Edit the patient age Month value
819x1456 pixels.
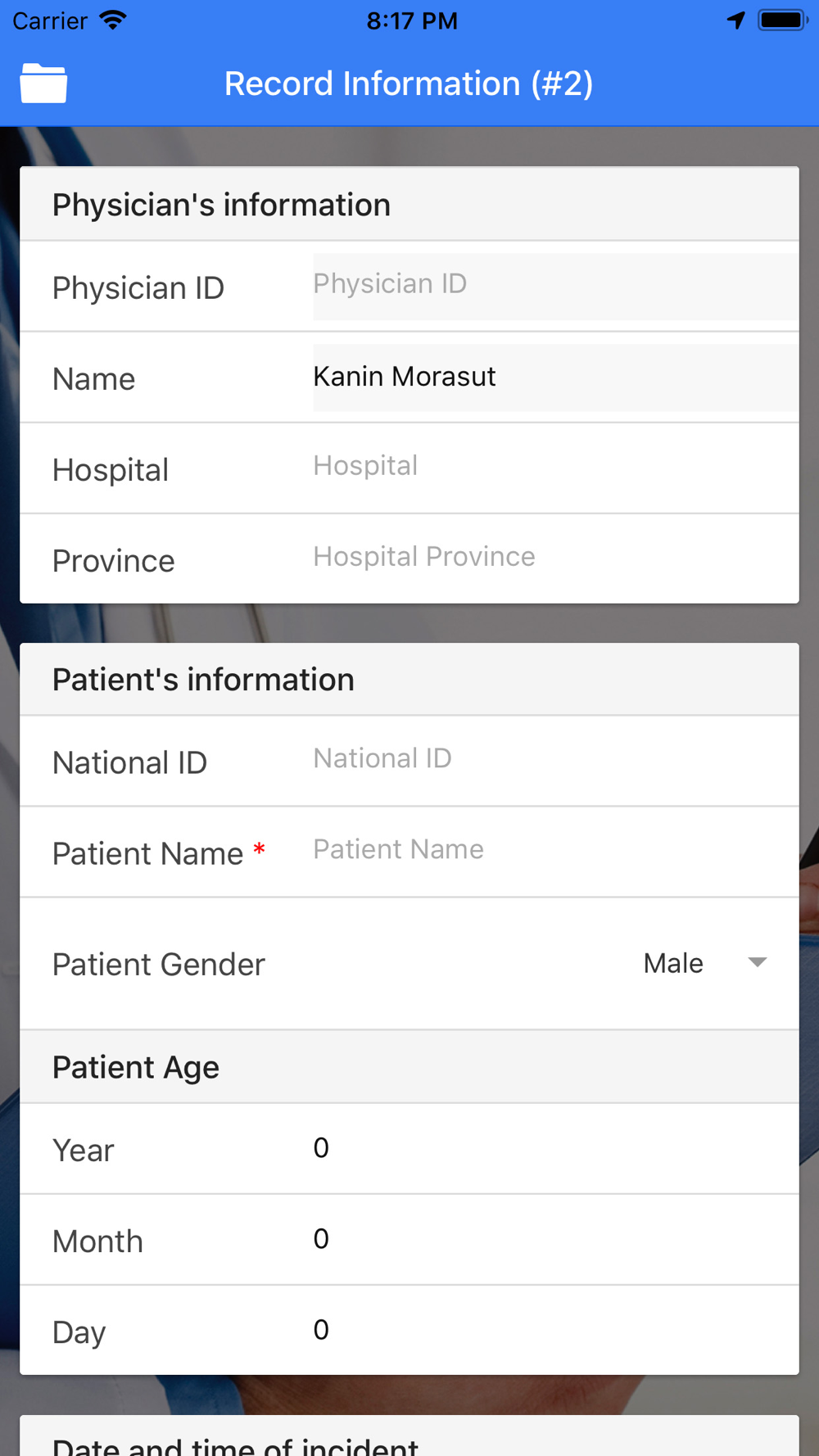(555, 1239)
